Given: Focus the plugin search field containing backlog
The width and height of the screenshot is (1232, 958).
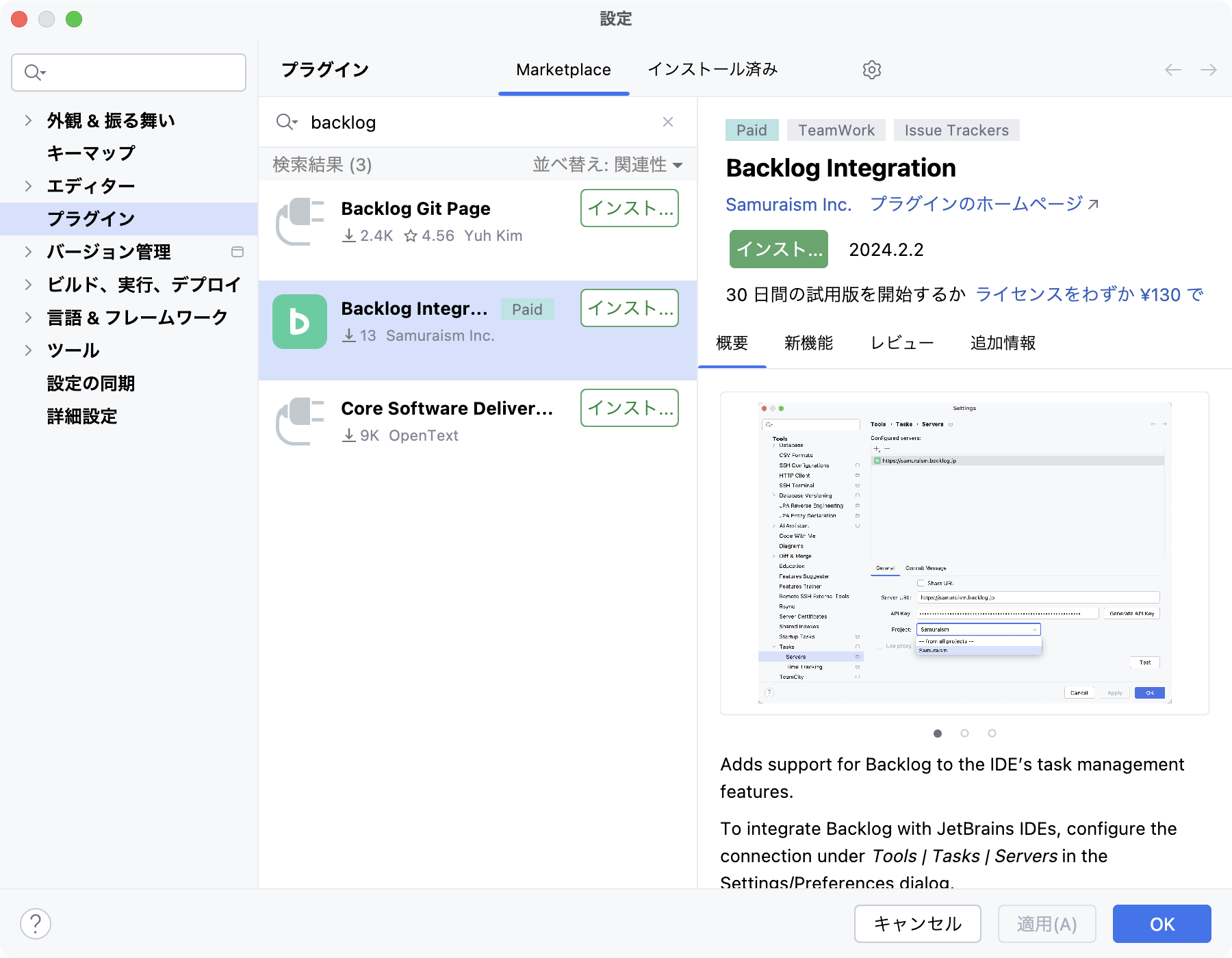Looking at the screenshot, I should point(479,122).
